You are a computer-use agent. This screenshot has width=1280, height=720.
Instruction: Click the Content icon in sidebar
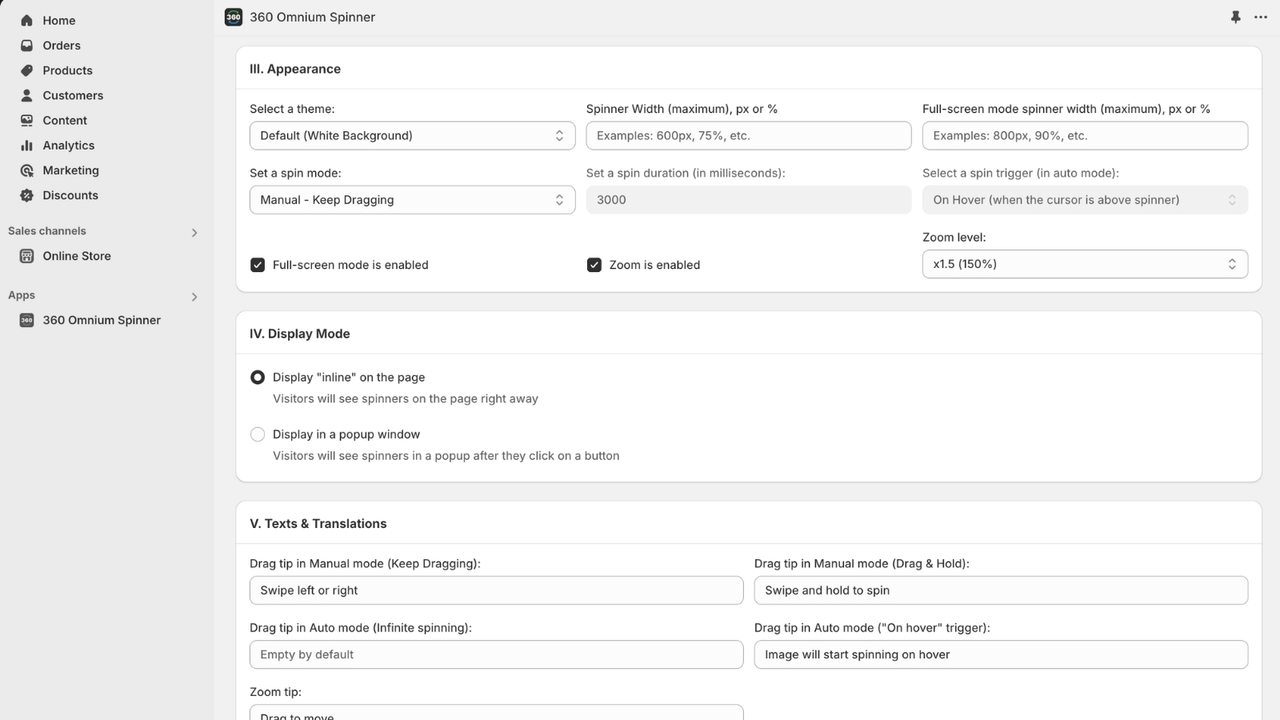pos(27,120)
